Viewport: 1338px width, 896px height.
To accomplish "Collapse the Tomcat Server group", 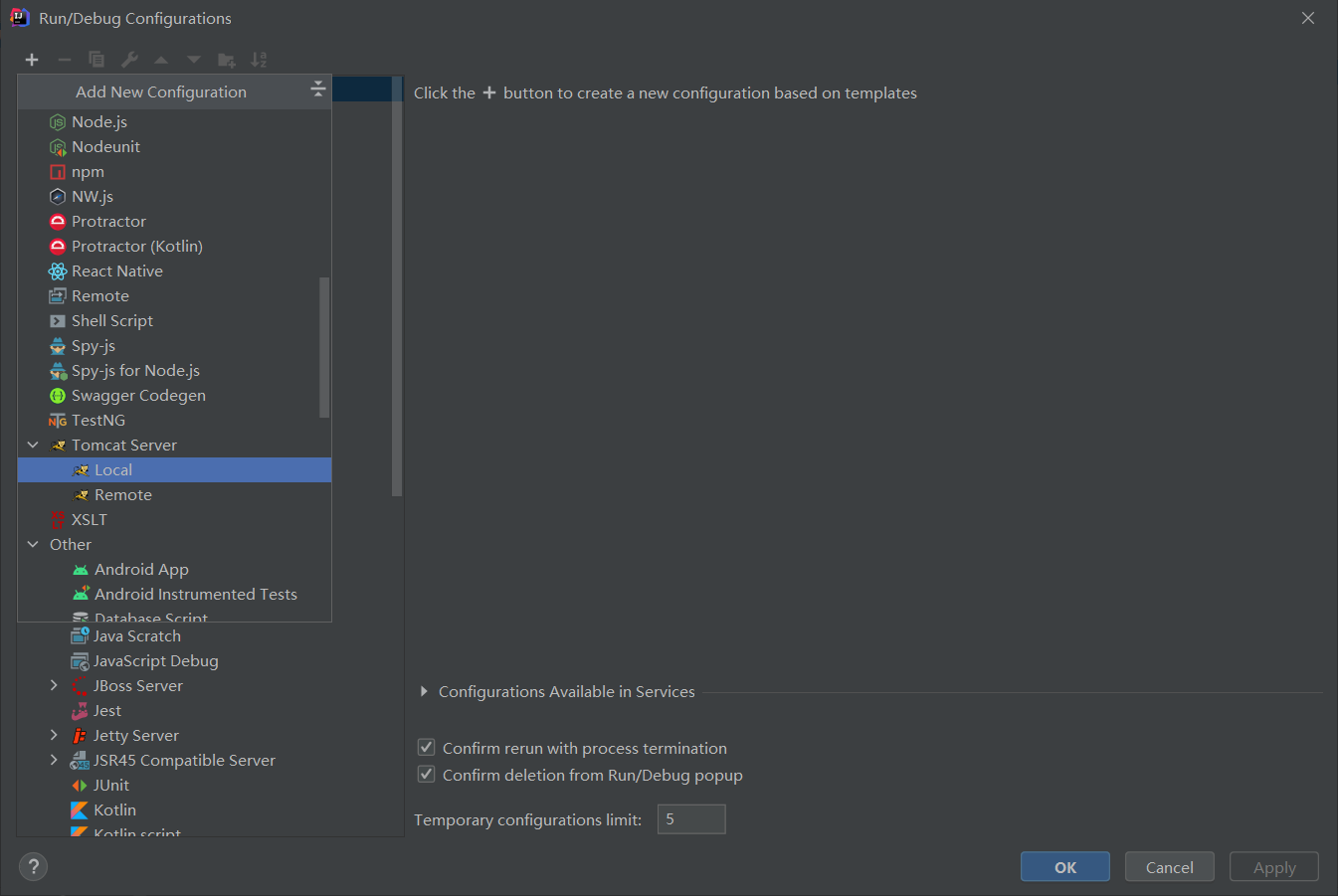I will [33, 445].
